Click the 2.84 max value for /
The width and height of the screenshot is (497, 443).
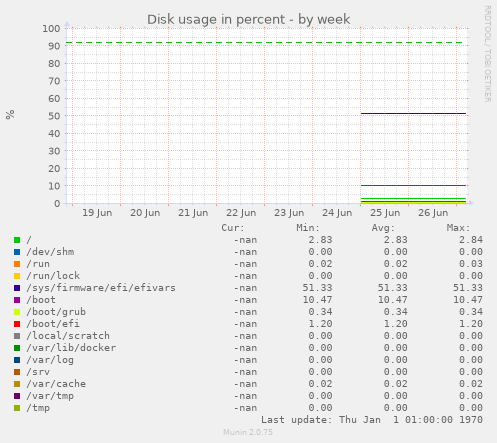471,240
